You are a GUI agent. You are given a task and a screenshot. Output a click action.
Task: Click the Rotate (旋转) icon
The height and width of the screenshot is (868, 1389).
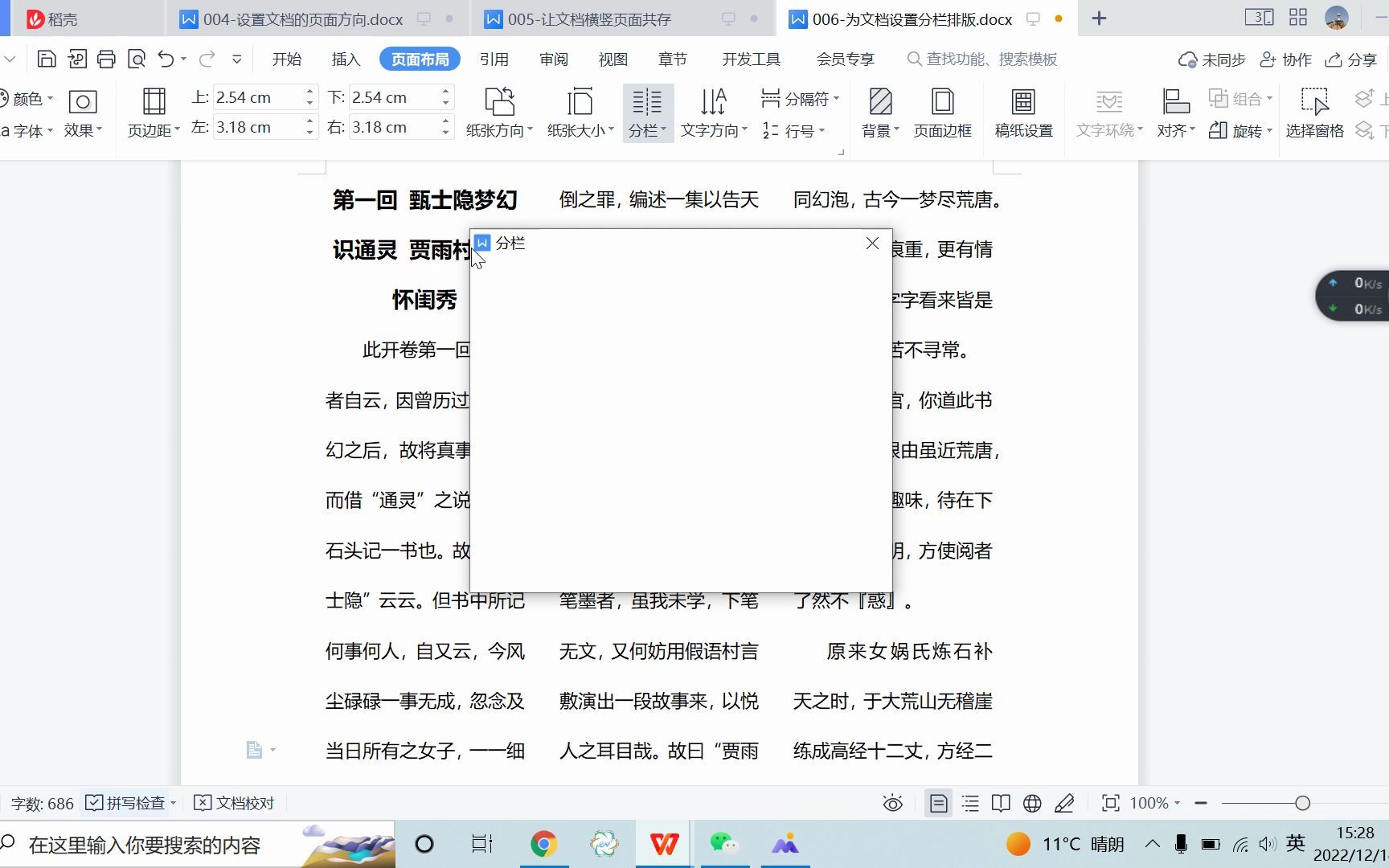pos(1239,130)
